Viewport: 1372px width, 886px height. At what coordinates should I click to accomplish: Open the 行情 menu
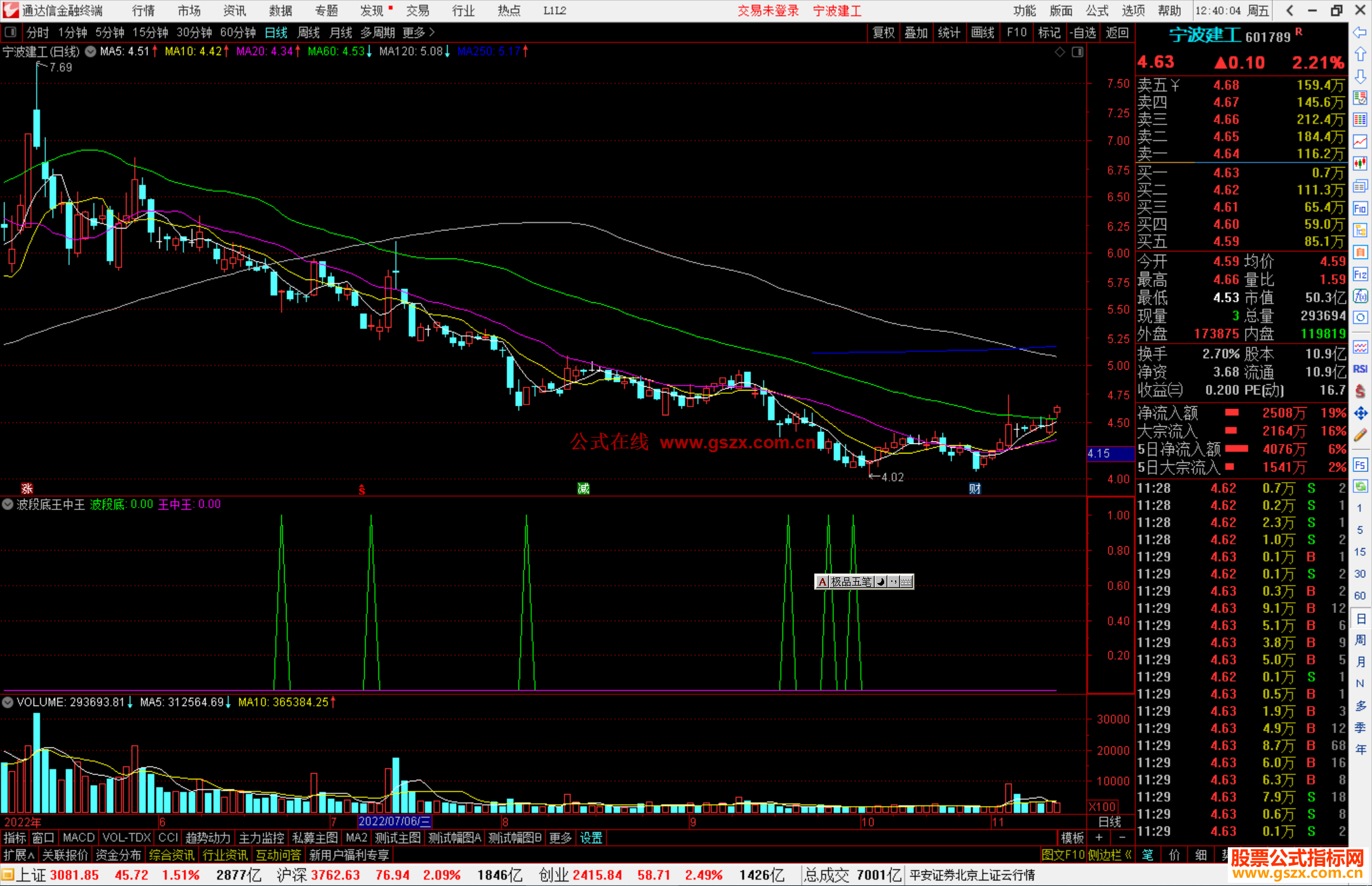tap(143, 10)
